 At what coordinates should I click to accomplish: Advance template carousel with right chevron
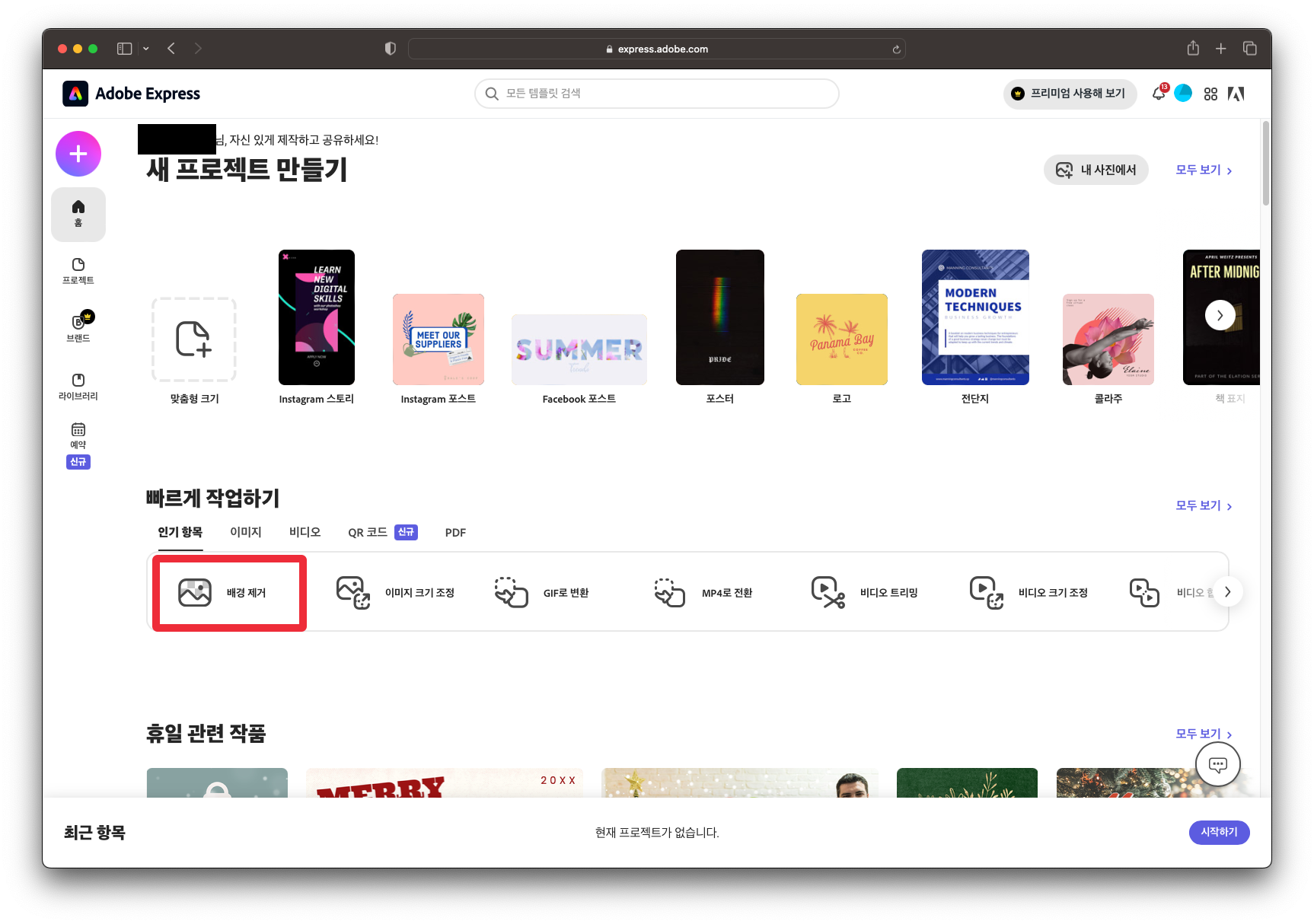point(1220,315)
